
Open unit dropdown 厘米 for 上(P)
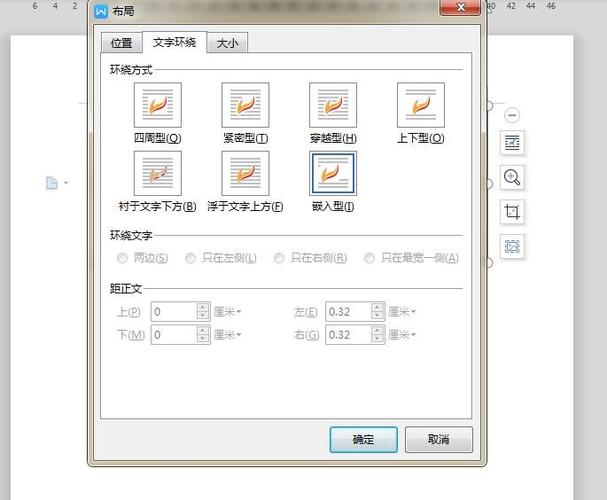pyautogui.click(x=228, y=312)
